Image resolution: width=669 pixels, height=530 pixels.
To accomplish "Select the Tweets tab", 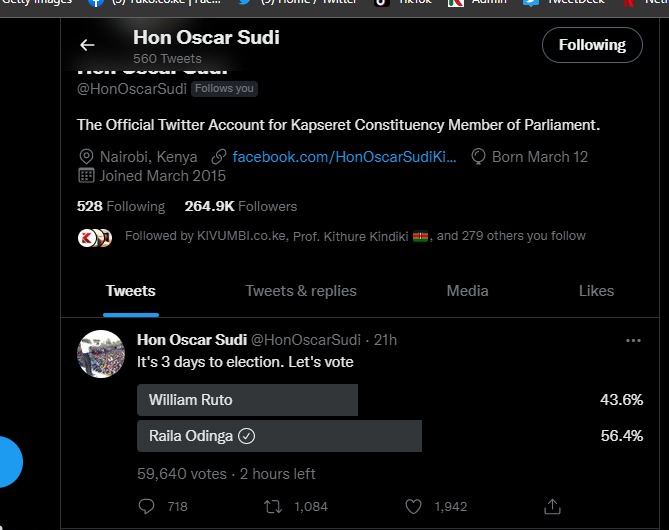I will pyautogui.click(x=131, y=291).
